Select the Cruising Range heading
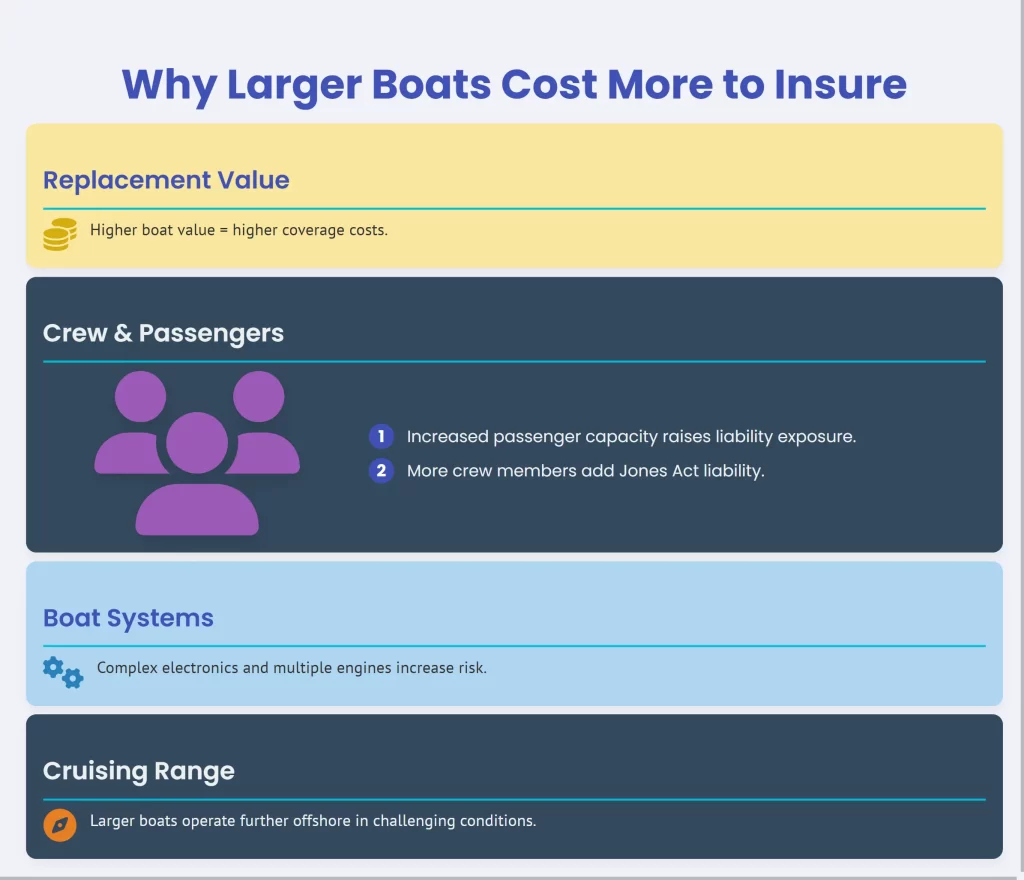Image resolution: width=1024 pixels, height=880 pixels. [x=139, y=771]
